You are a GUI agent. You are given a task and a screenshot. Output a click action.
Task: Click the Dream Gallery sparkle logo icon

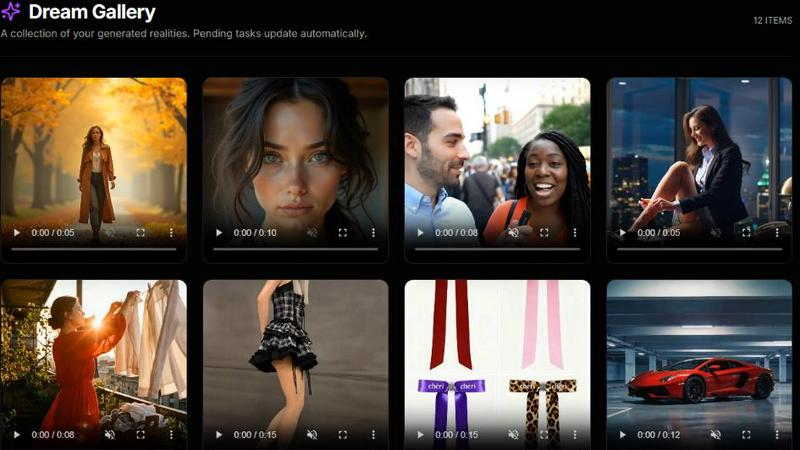[x=11, y=11]
